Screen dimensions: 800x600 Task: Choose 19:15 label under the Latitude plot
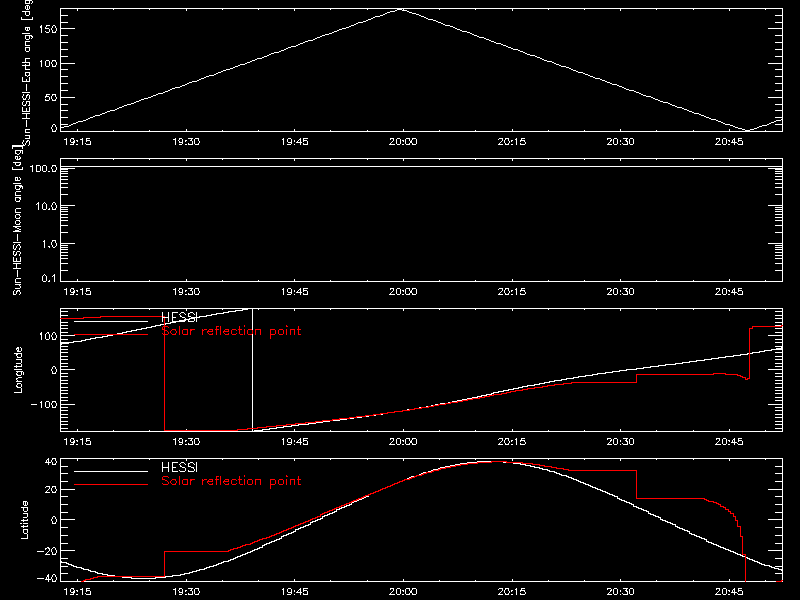coord(78,592)
